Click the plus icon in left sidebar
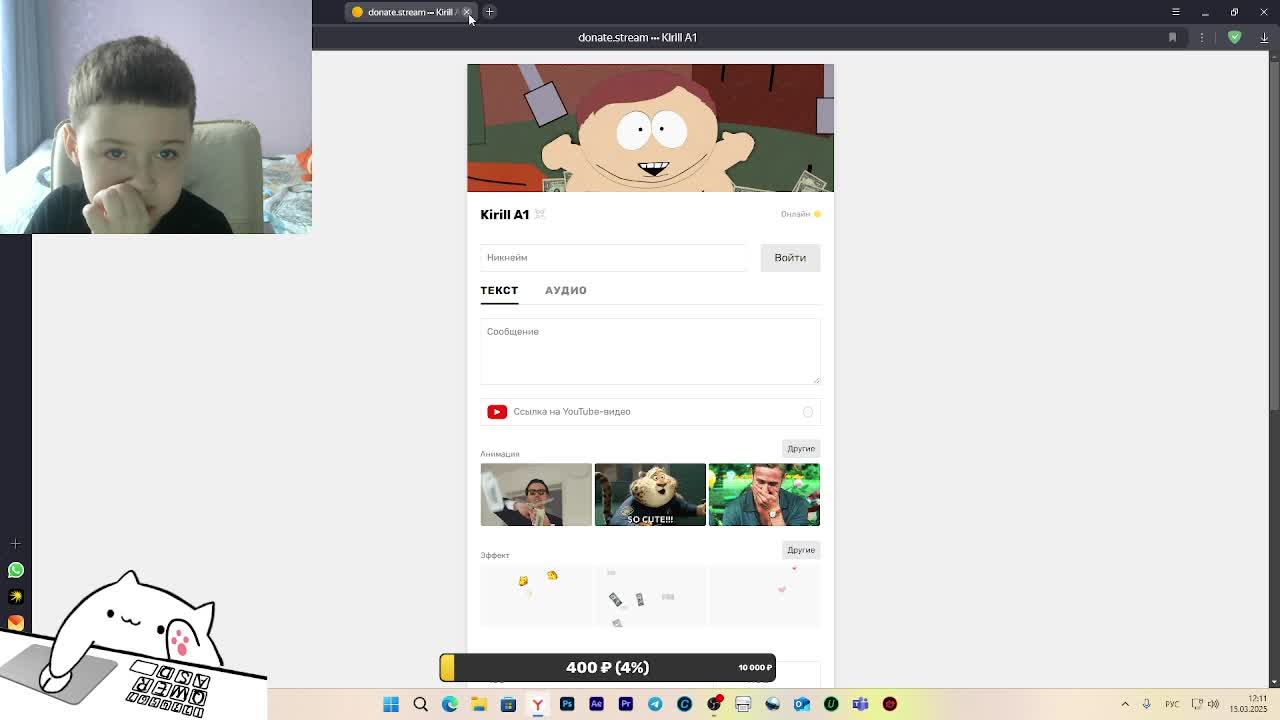The image size is (1280, 720). [15, 544]
